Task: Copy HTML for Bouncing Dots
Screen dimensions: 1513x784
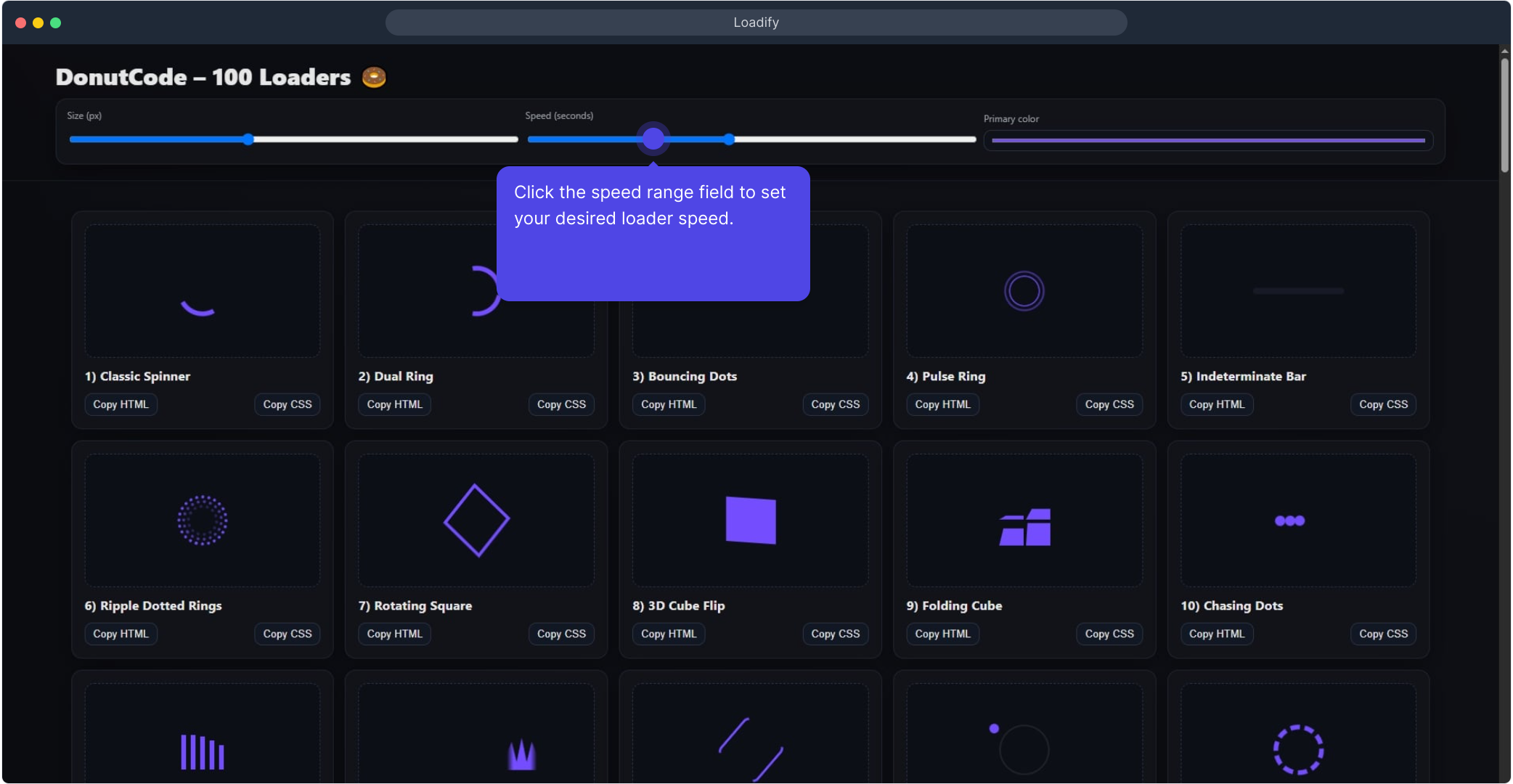Action: point(669,404)
